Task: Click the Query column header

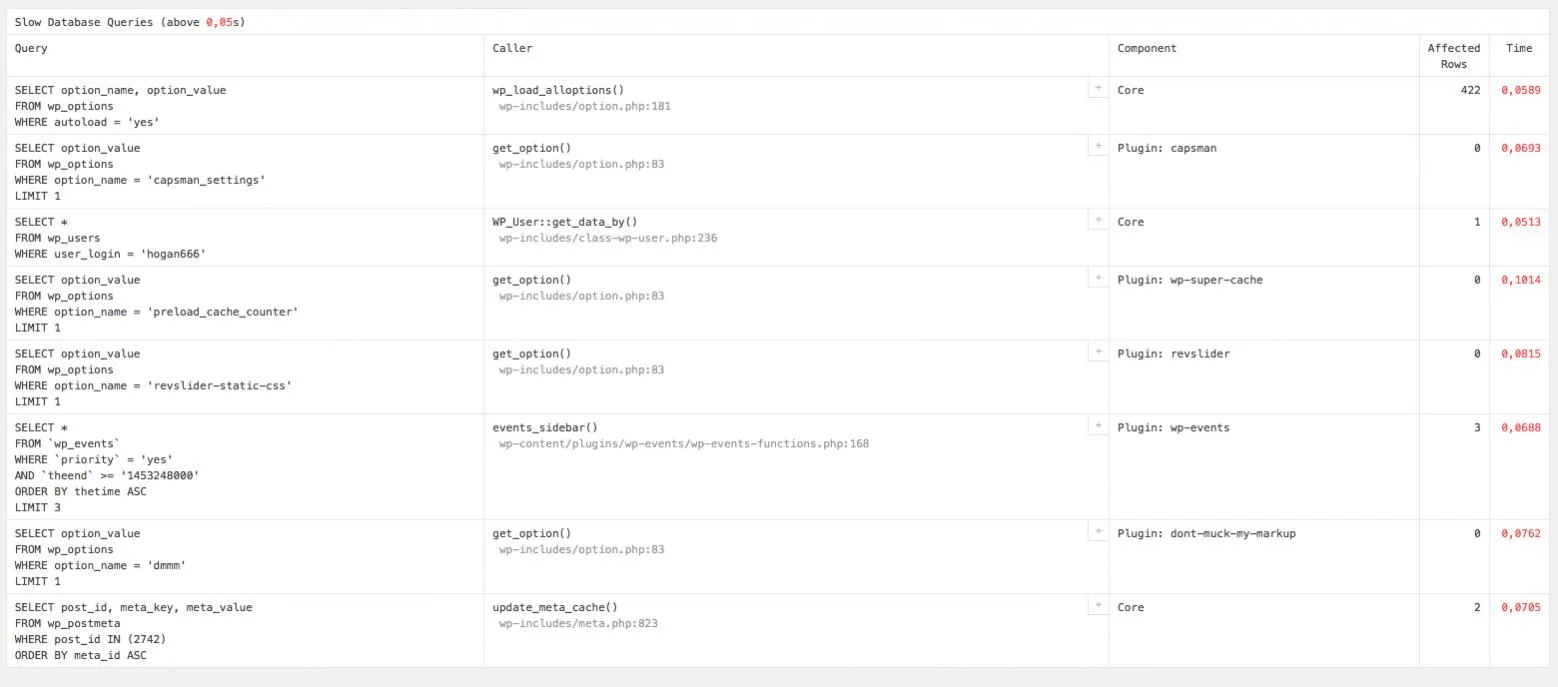Action: tap(31, 48)
